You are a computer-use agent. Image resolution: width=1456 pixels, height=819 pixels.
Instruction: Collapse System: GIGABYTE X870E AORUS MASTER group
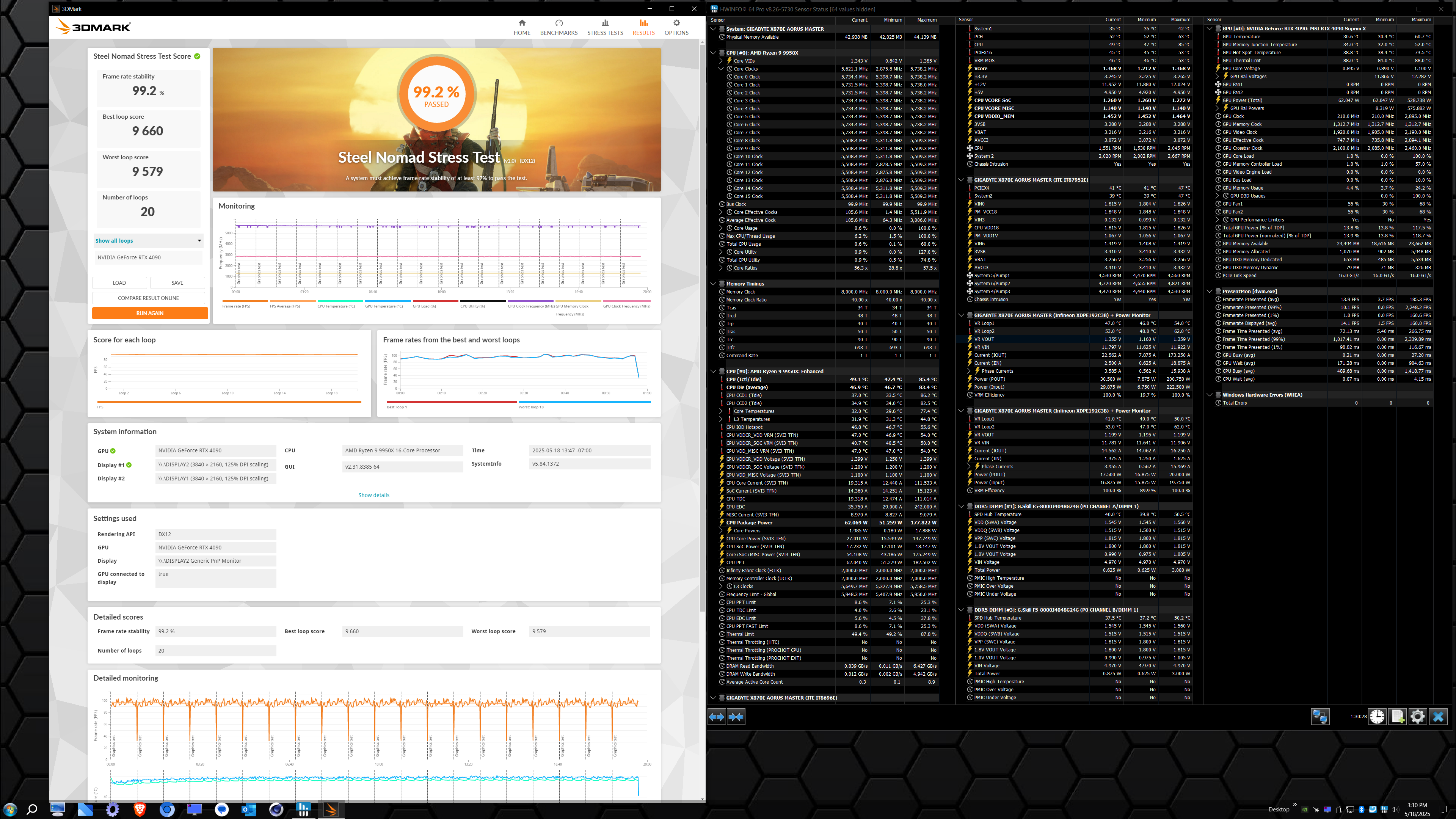(x=713, y=29)
